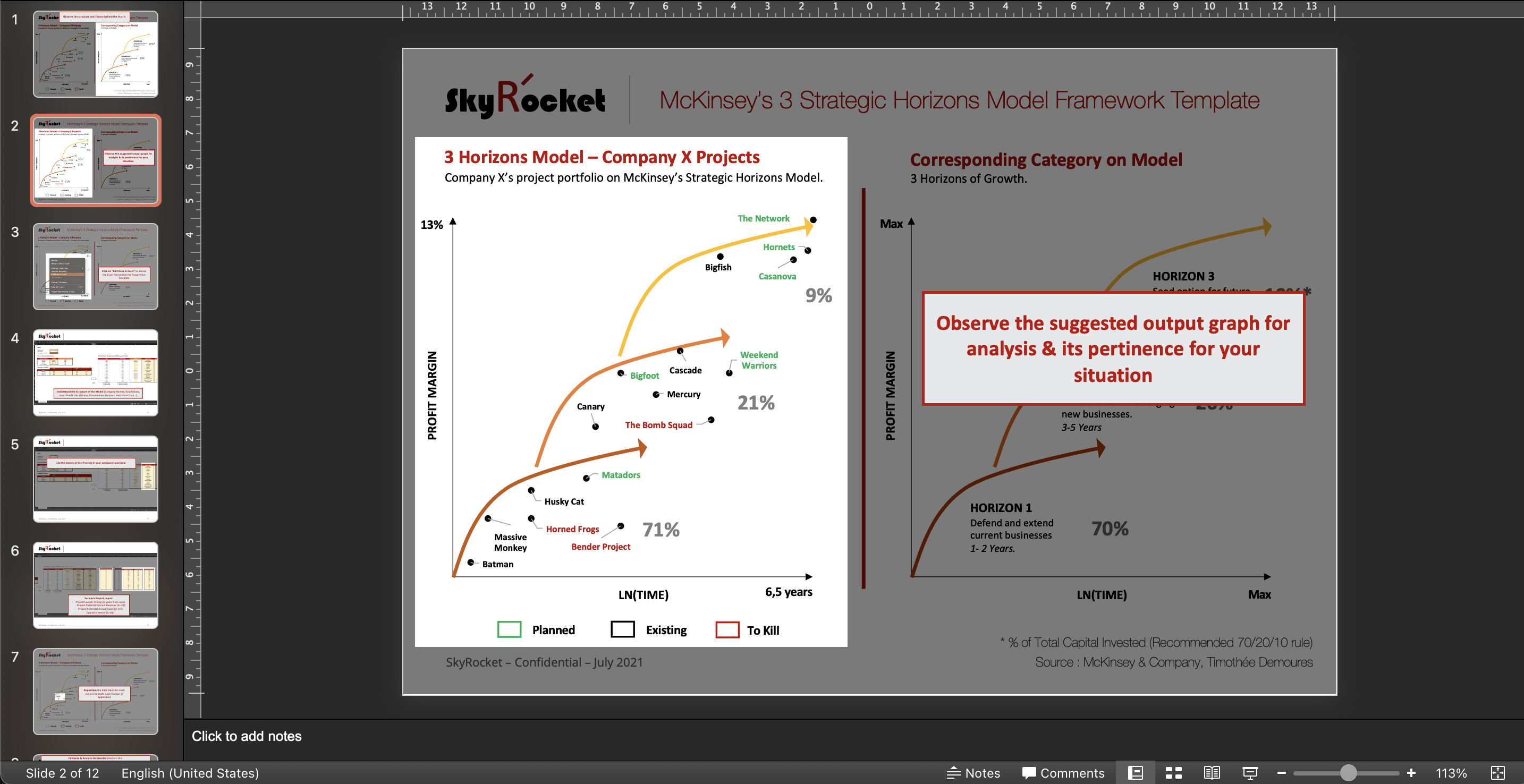This screenshot has width=1524, height=784.
Task: Click the 21% value on left chart
Action: (x=756, y=403)
